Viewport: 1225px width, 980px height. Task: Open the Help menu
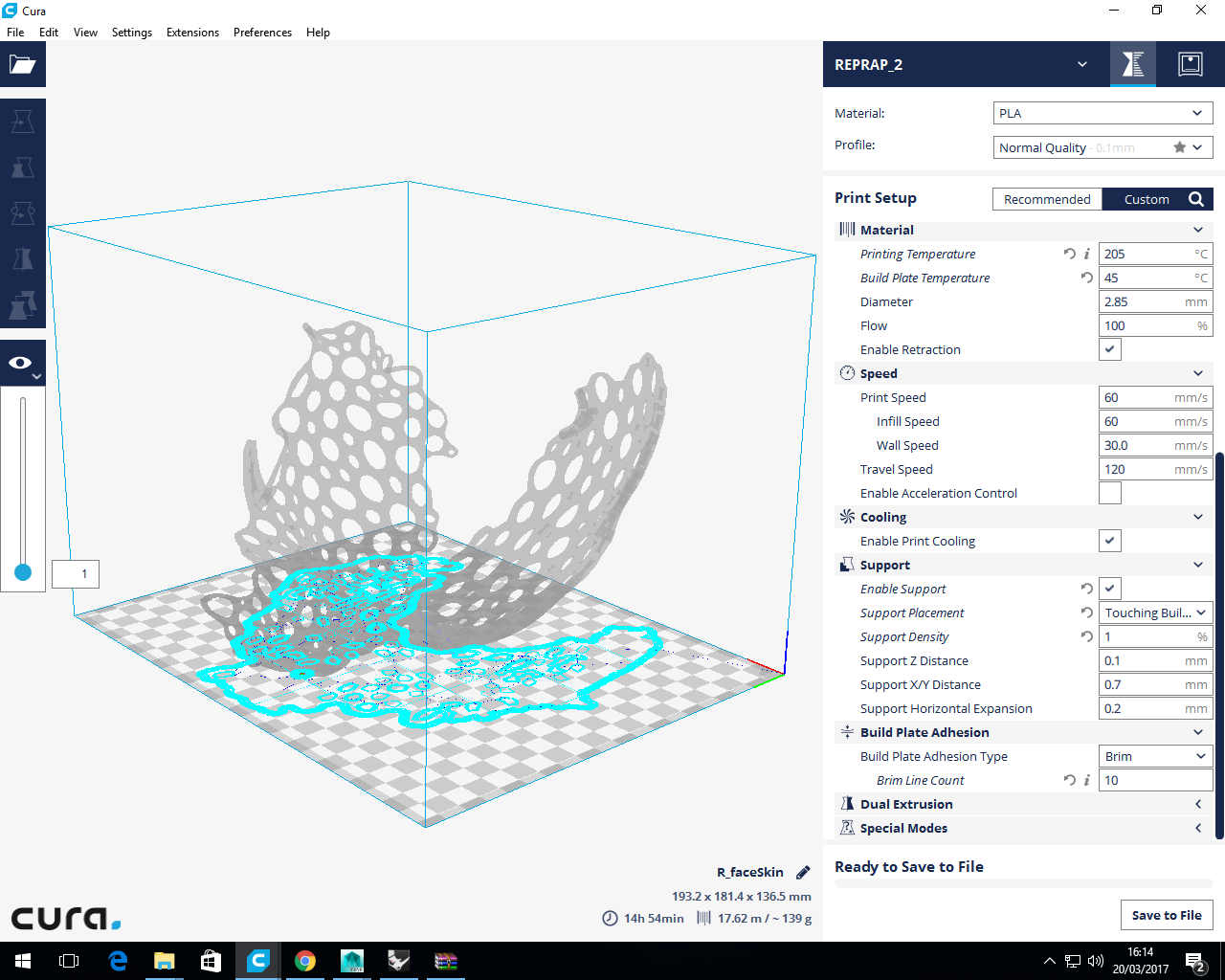tap(318, 32)
